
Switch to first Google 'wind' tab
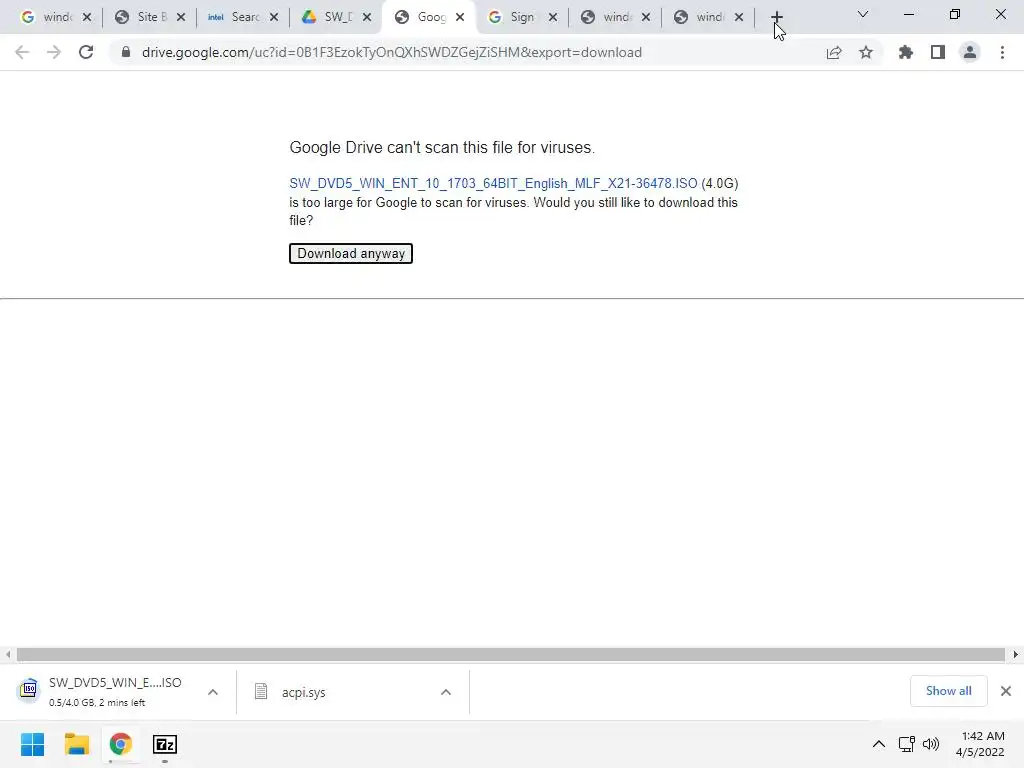(x=47, y=17)
